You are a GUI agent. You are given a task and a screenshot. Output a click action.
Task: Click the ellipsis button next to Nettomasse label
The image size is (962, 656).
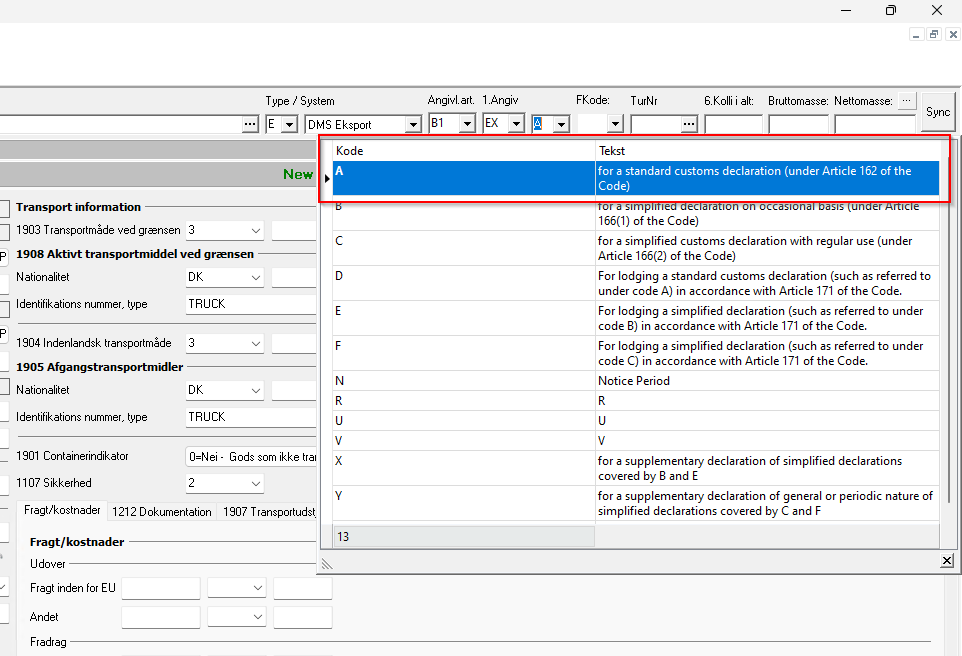(906, 100)
